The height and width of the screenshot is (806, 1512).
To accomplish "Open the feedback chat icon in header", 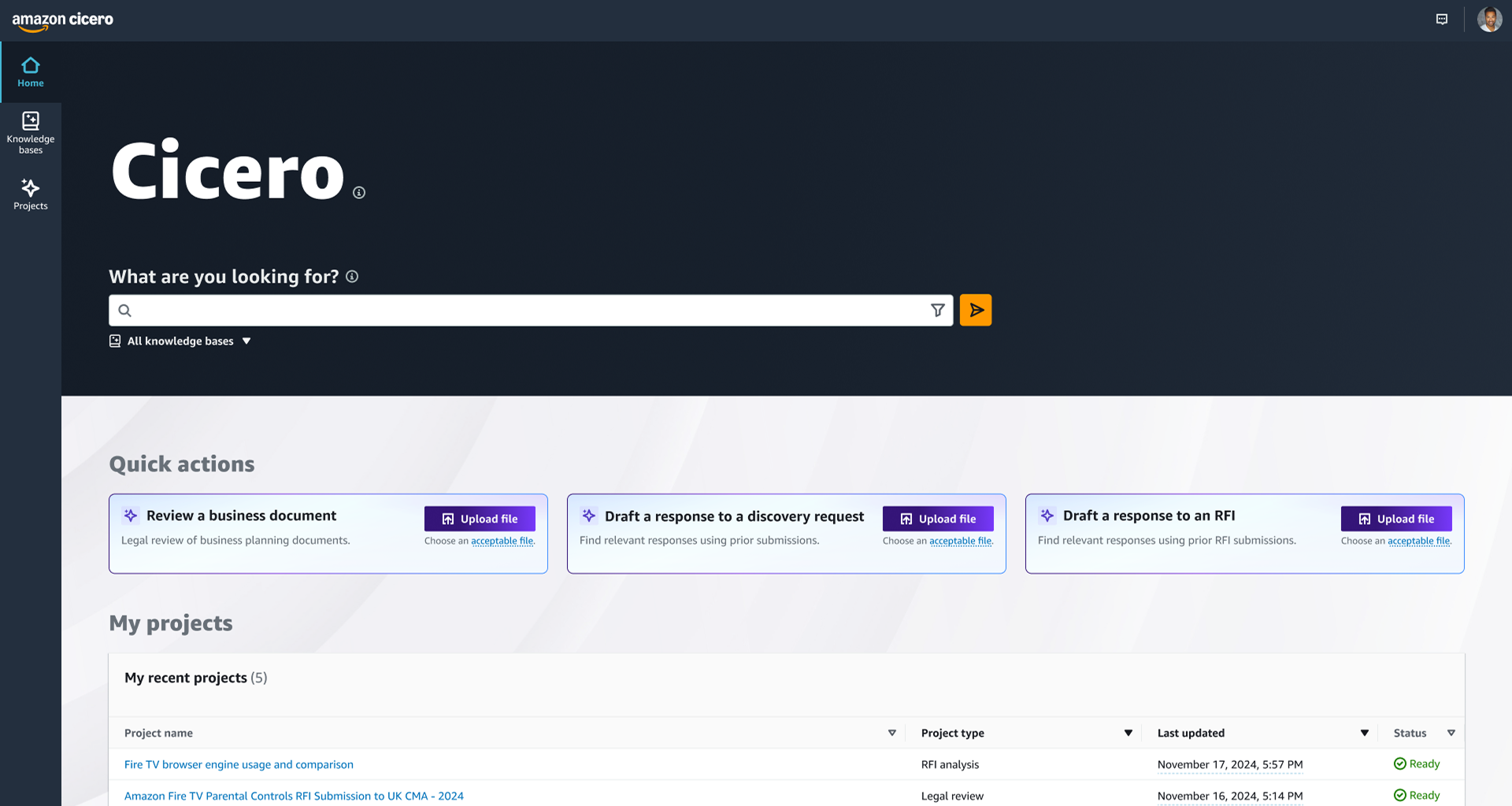I will click(x=1442, y=20).
